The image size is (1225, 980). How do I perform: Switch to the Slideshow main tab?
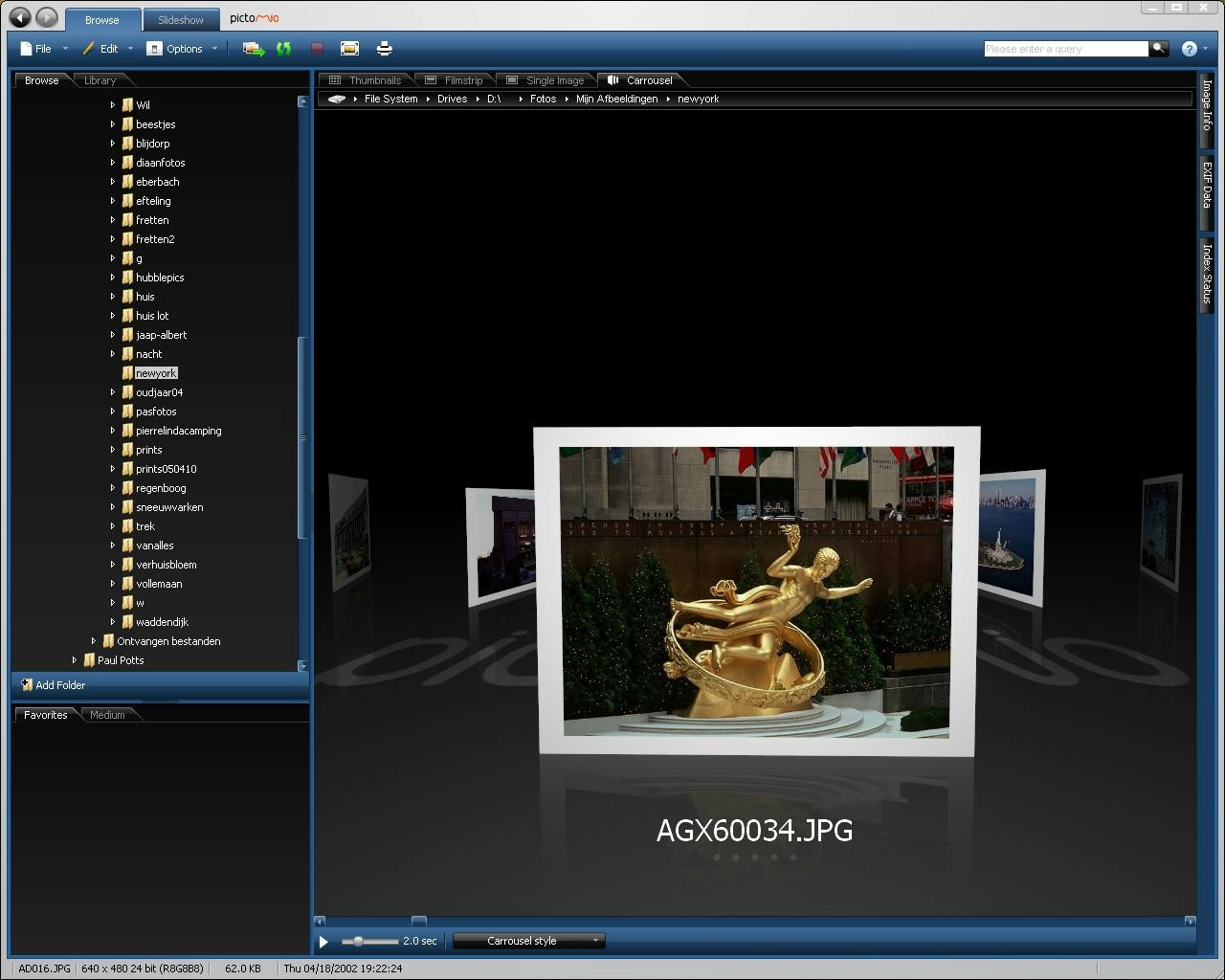[181, 19]
